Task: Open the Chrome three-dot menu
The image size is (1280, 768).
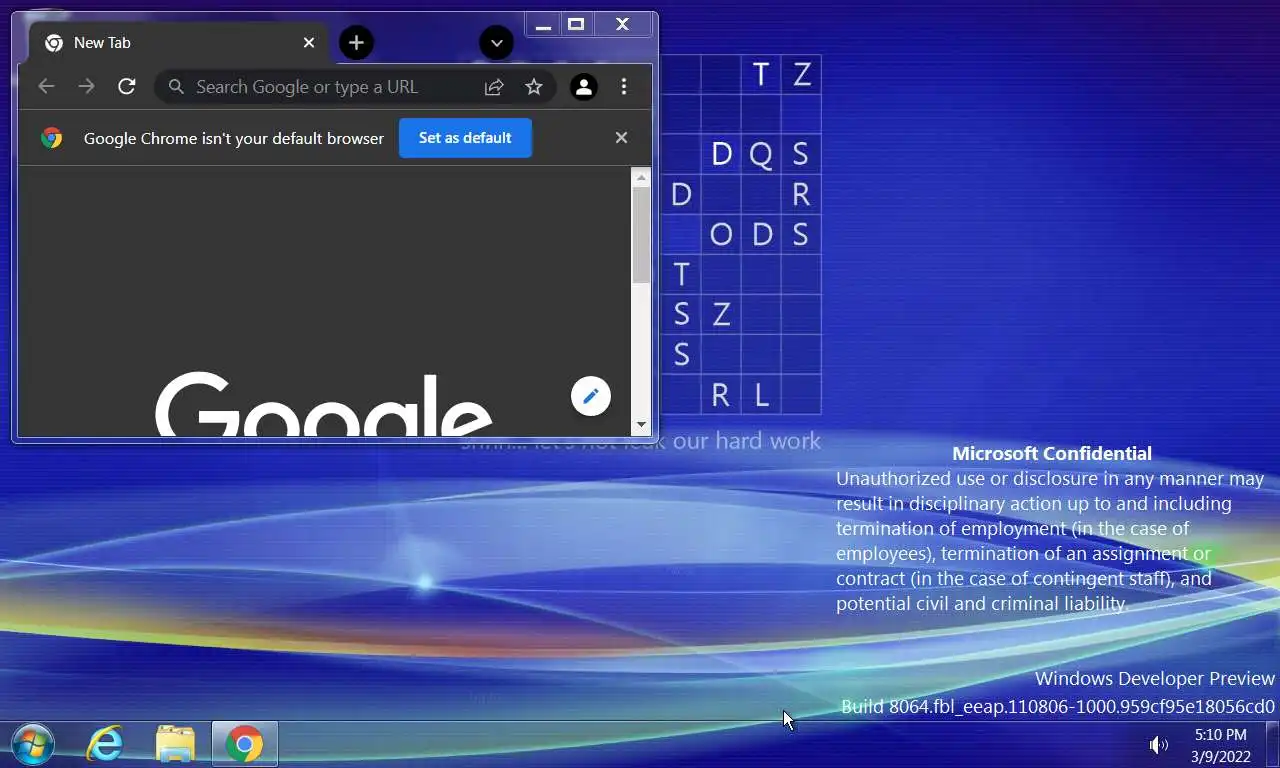Action: [624, 87]
